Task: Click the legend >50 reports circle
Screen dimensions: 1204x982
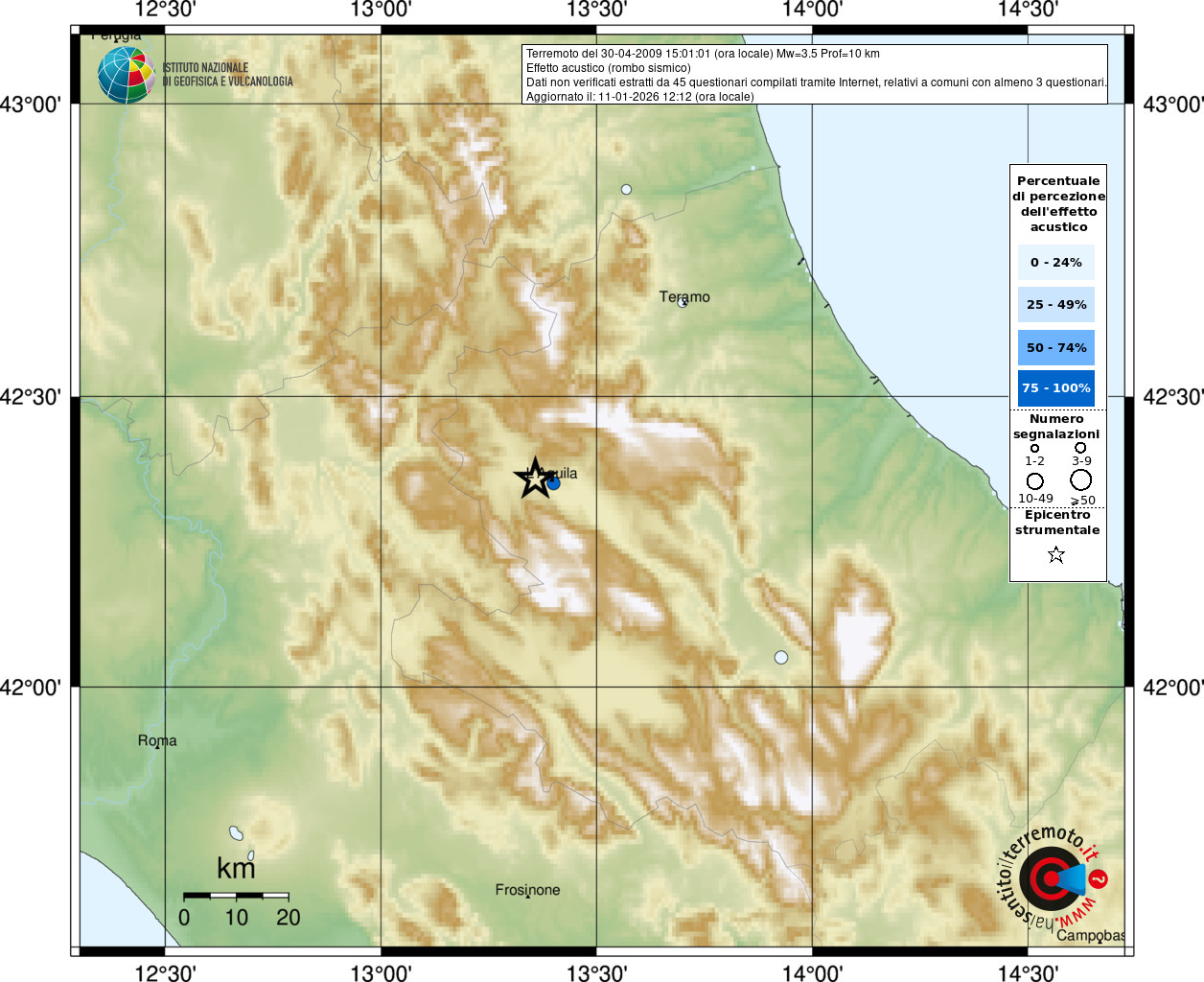Action: pos(1081,480)
